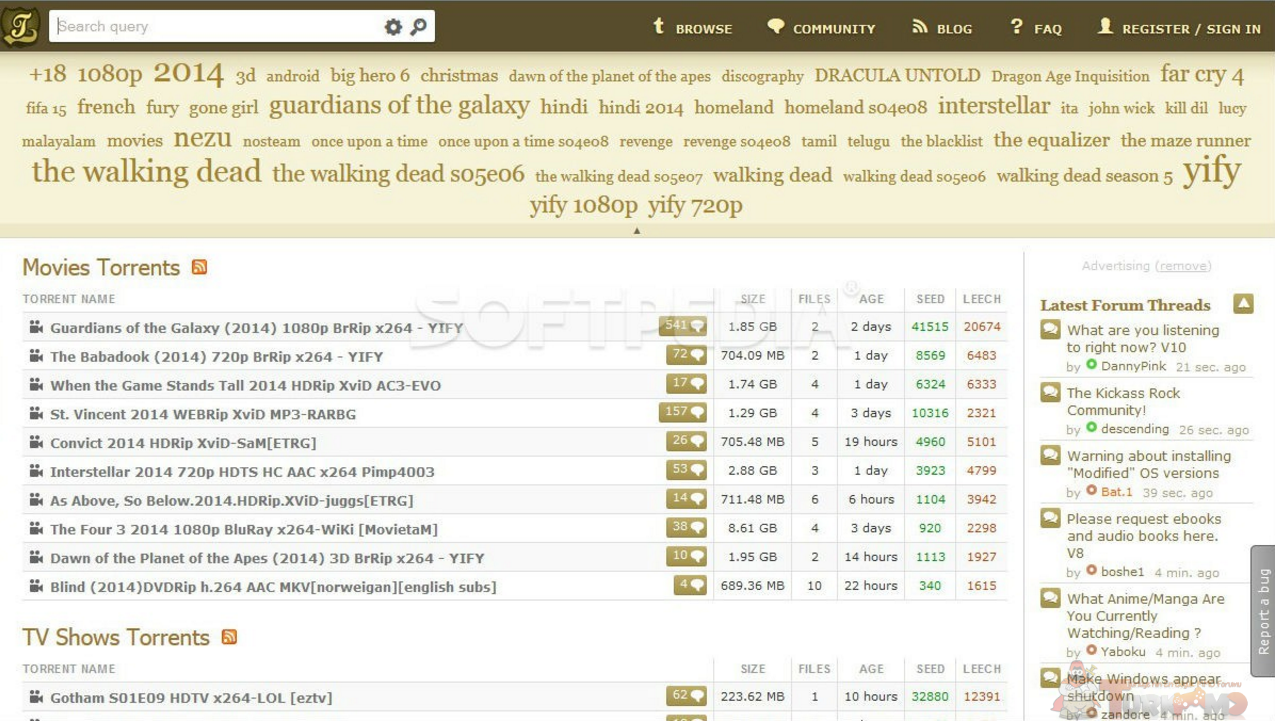The image size is (1276, 721).
Task: Open advanced search settings gear
Action: point(393,27)
